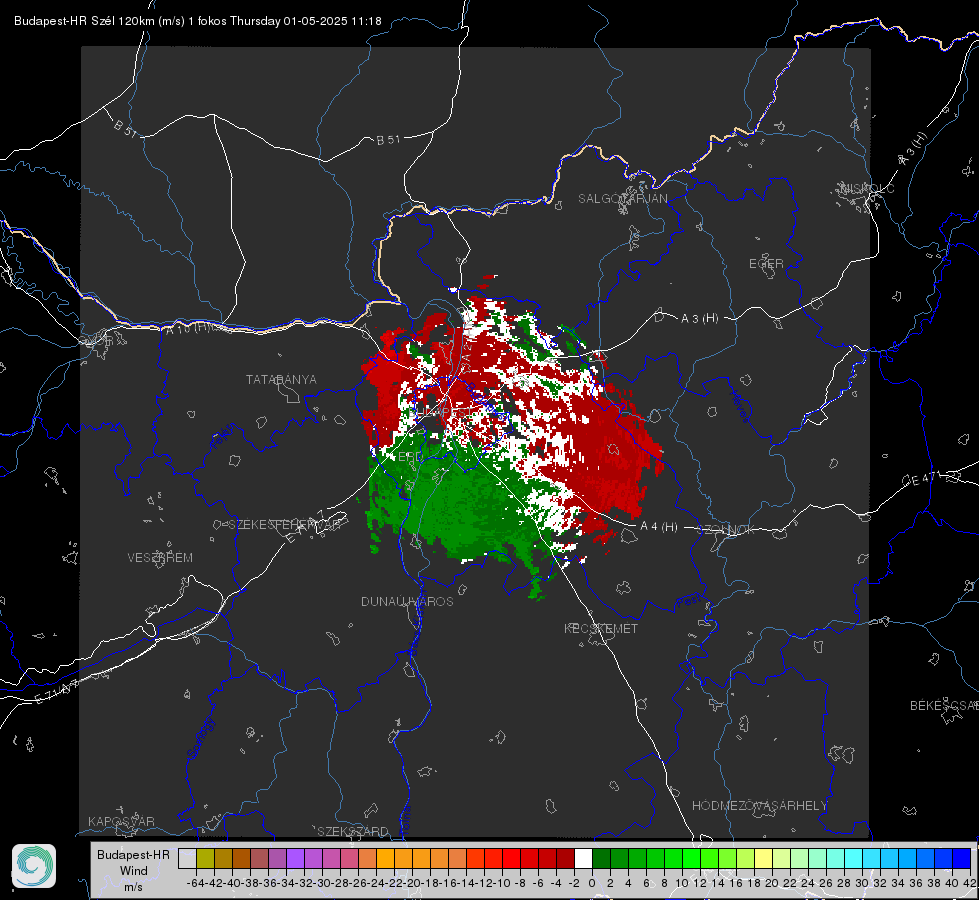Click the radar title text with date 01-05-2025
979x900 pixels.
point(197,21)
